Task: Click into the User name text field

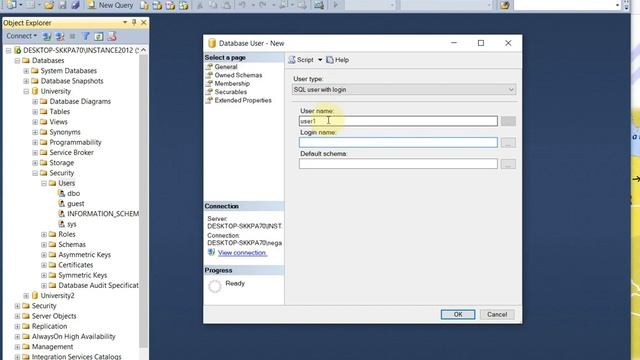Action: (x=398, y=121)
